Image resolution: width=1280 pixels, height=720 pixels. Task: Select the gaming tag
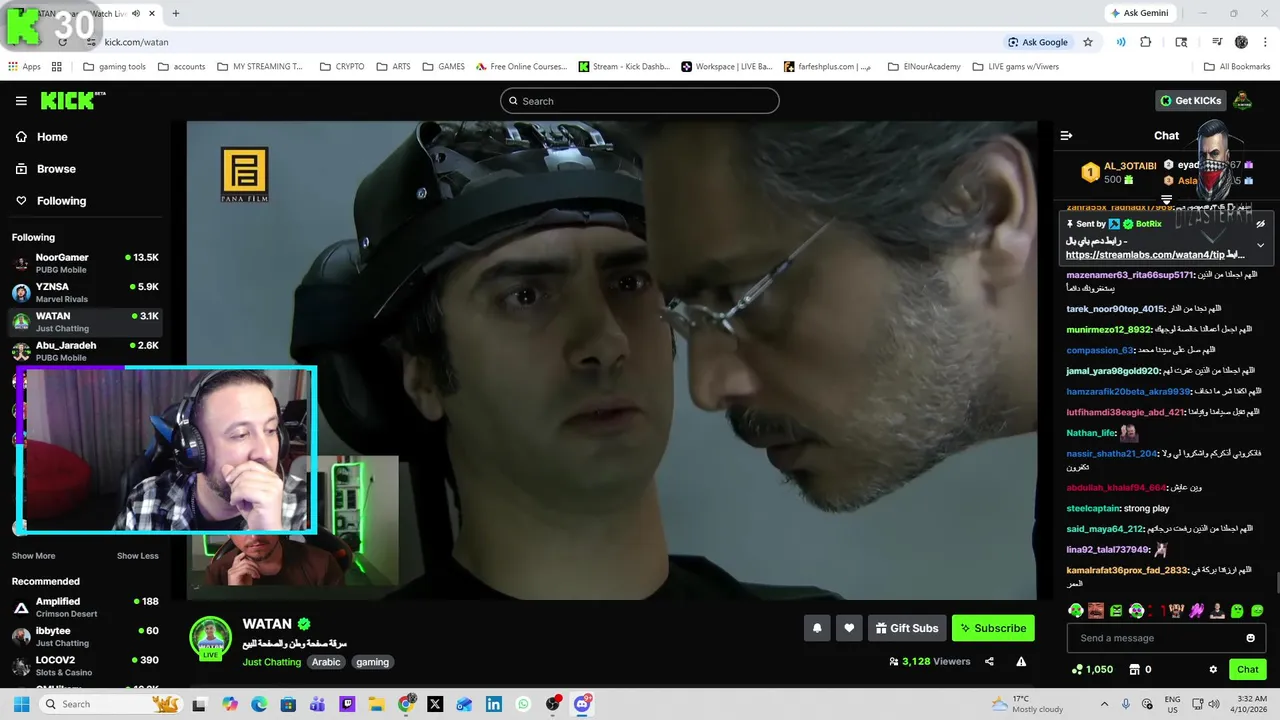click(372, 662)
